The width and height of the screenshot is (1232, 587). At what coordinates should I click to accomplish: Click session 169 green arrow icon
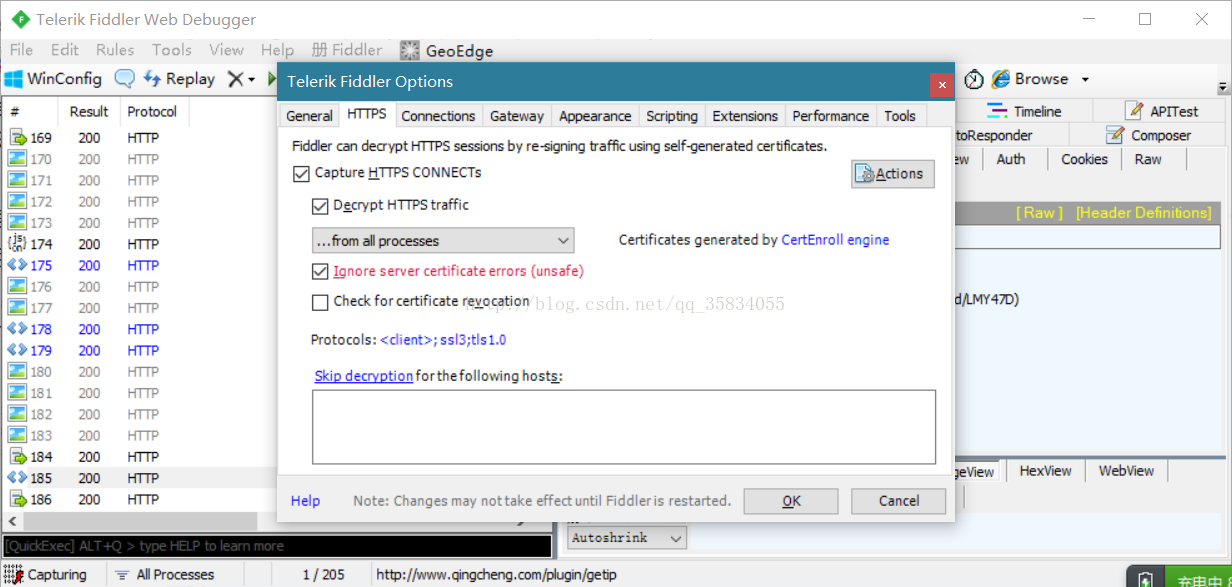click(17, 138)
